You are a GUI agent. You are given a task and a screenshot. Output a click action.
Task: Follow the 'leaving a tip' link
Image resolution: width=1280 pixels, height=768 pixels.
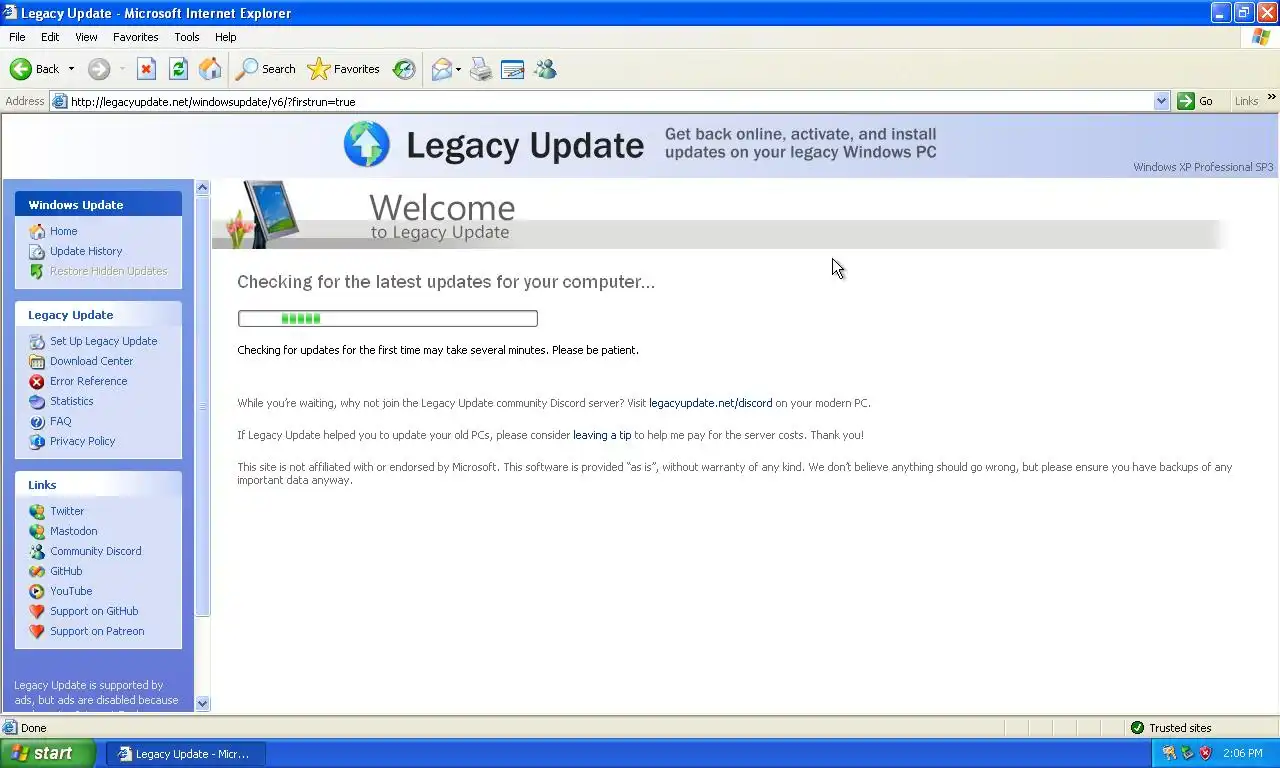point(602,435)
